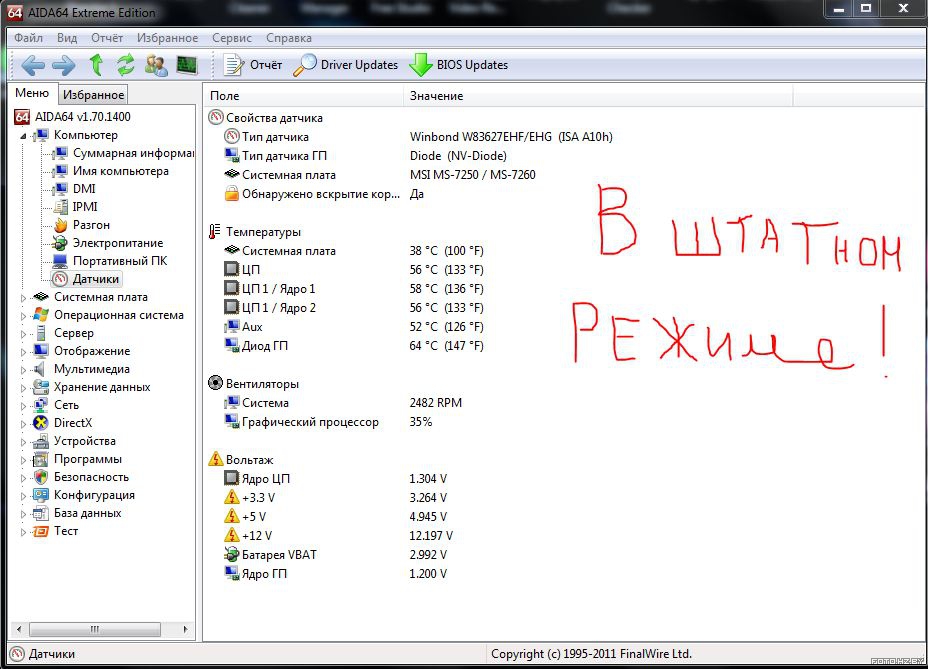Image resolution: width=928 pixels, height=669 pixels.
Task: Click the blue Back arrow in toolbar
Action: click(33, 65)
